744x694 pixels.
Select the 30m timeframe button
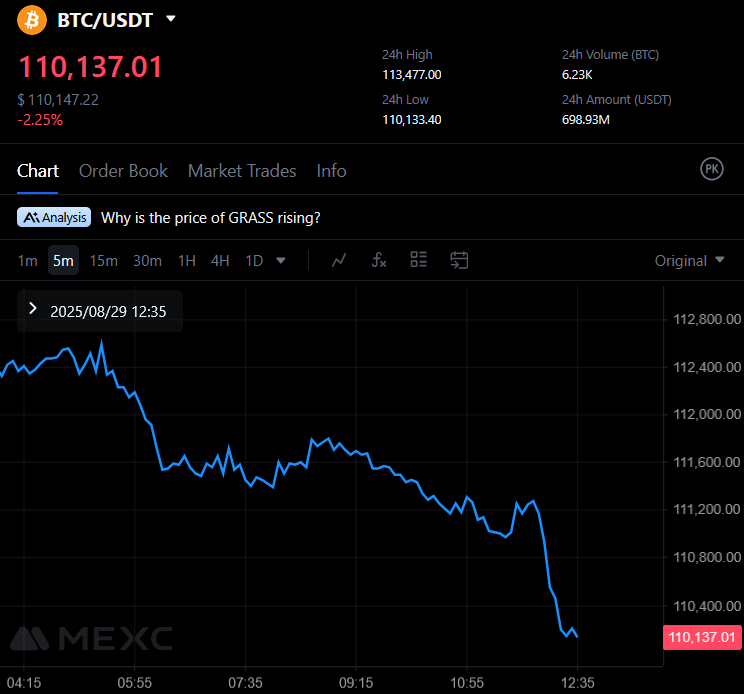pos(147,261)
